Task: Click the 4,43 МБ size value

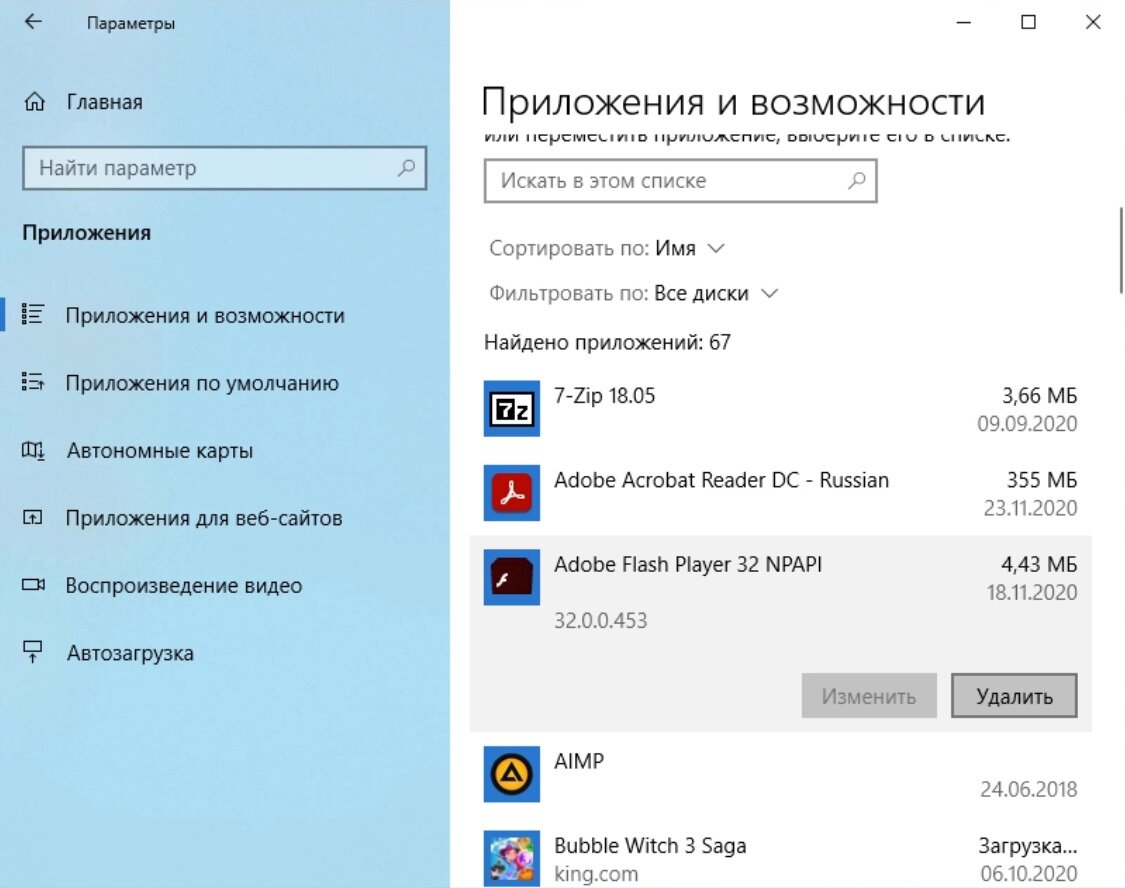Action: [x=1040, y=565]
